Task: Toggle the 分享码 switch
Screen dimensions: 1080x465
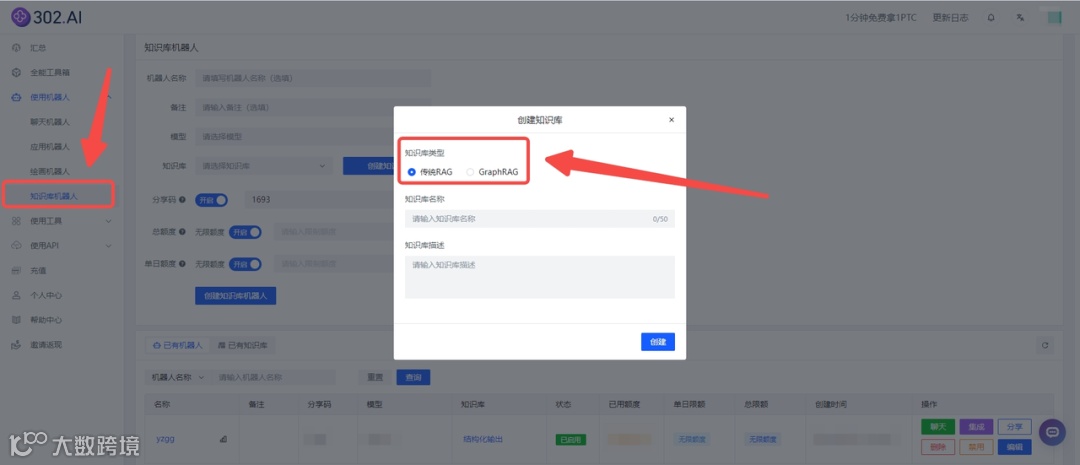Action: pos(211,200)
